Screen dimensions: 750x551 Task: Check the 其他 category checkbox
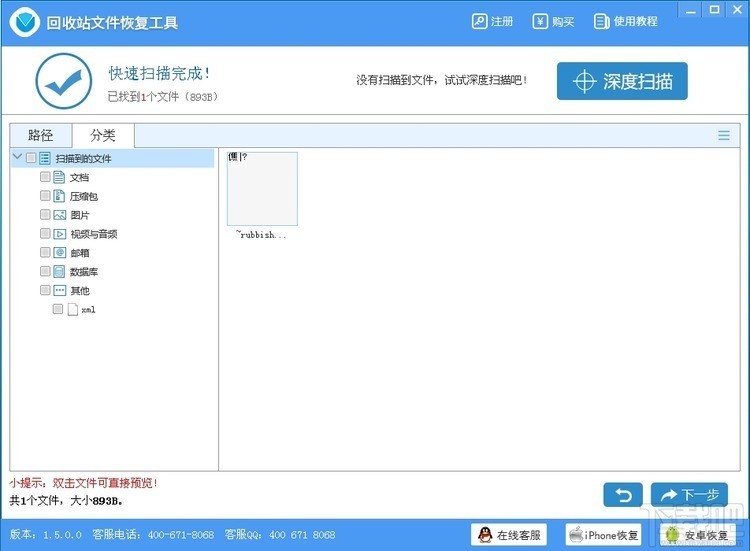point(45,290)
